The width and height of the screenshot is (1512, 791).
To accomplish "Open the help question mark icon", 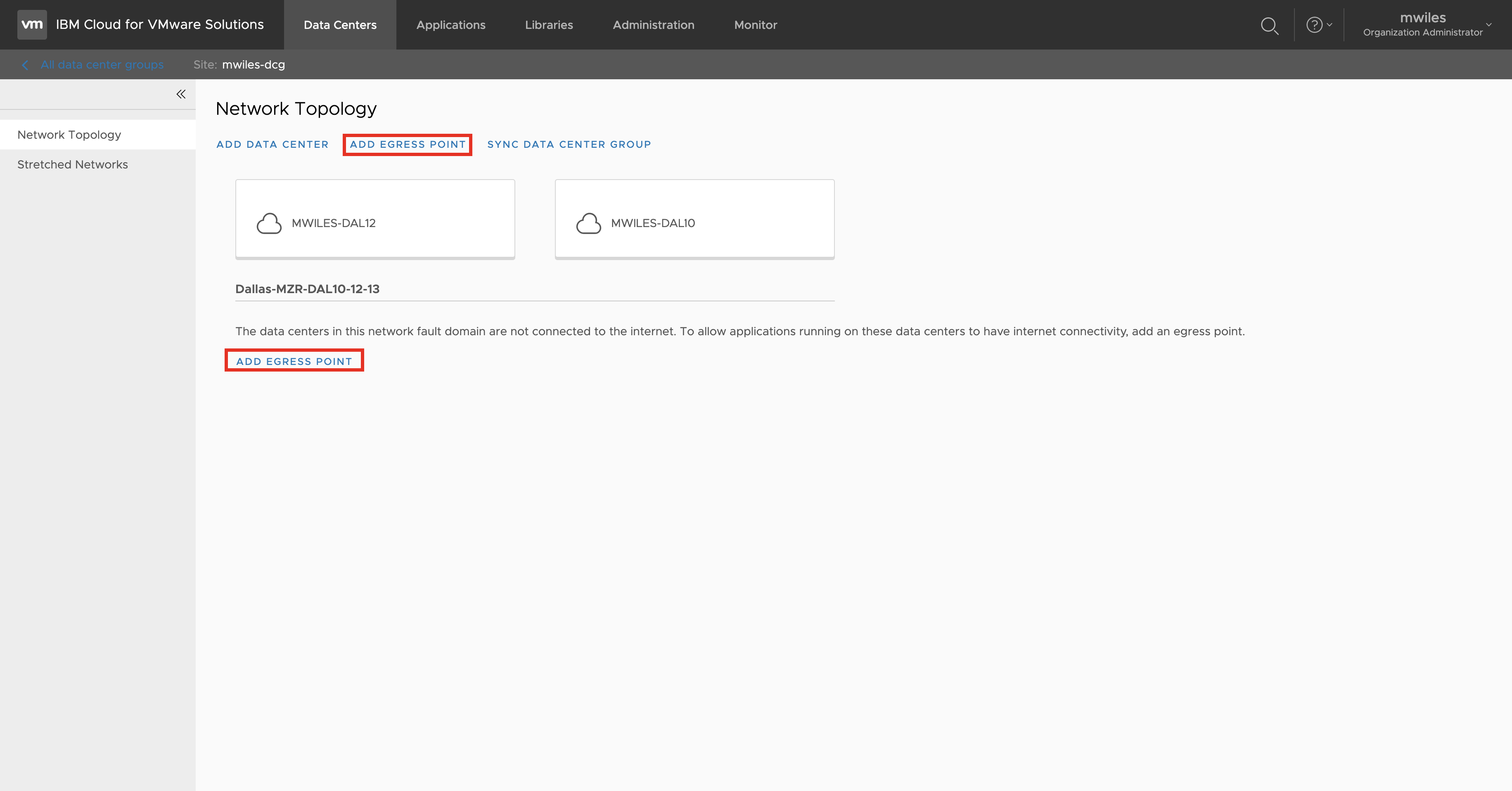I will click(x=1314, y=25).
